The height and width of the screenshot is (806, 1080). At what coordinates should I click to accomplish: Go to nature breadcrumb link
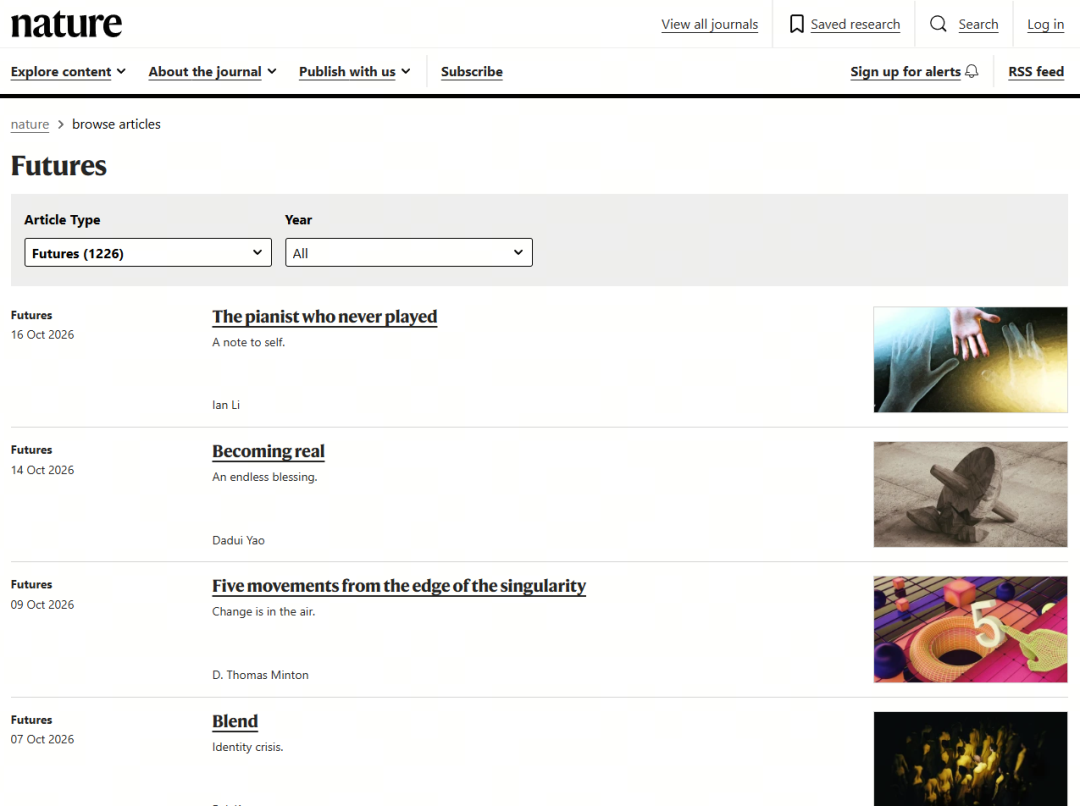tap(30, 124)
